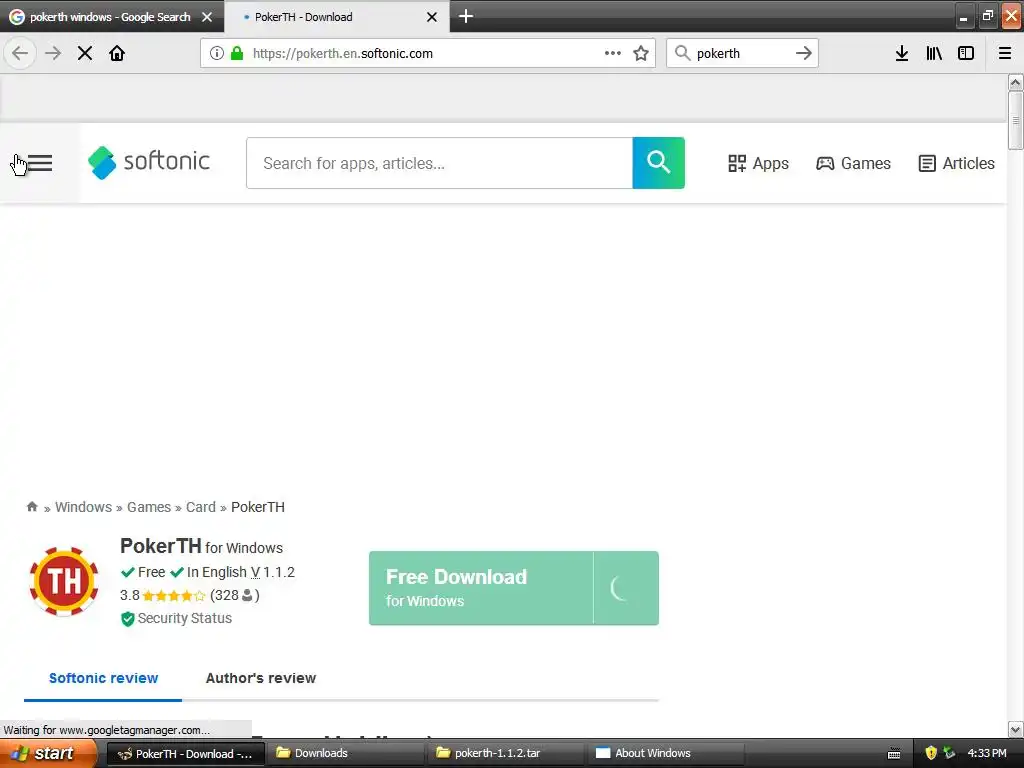Select the PokerTH - Download browser tab
This screenshot has width=1024, height=768.
[336, 17]
